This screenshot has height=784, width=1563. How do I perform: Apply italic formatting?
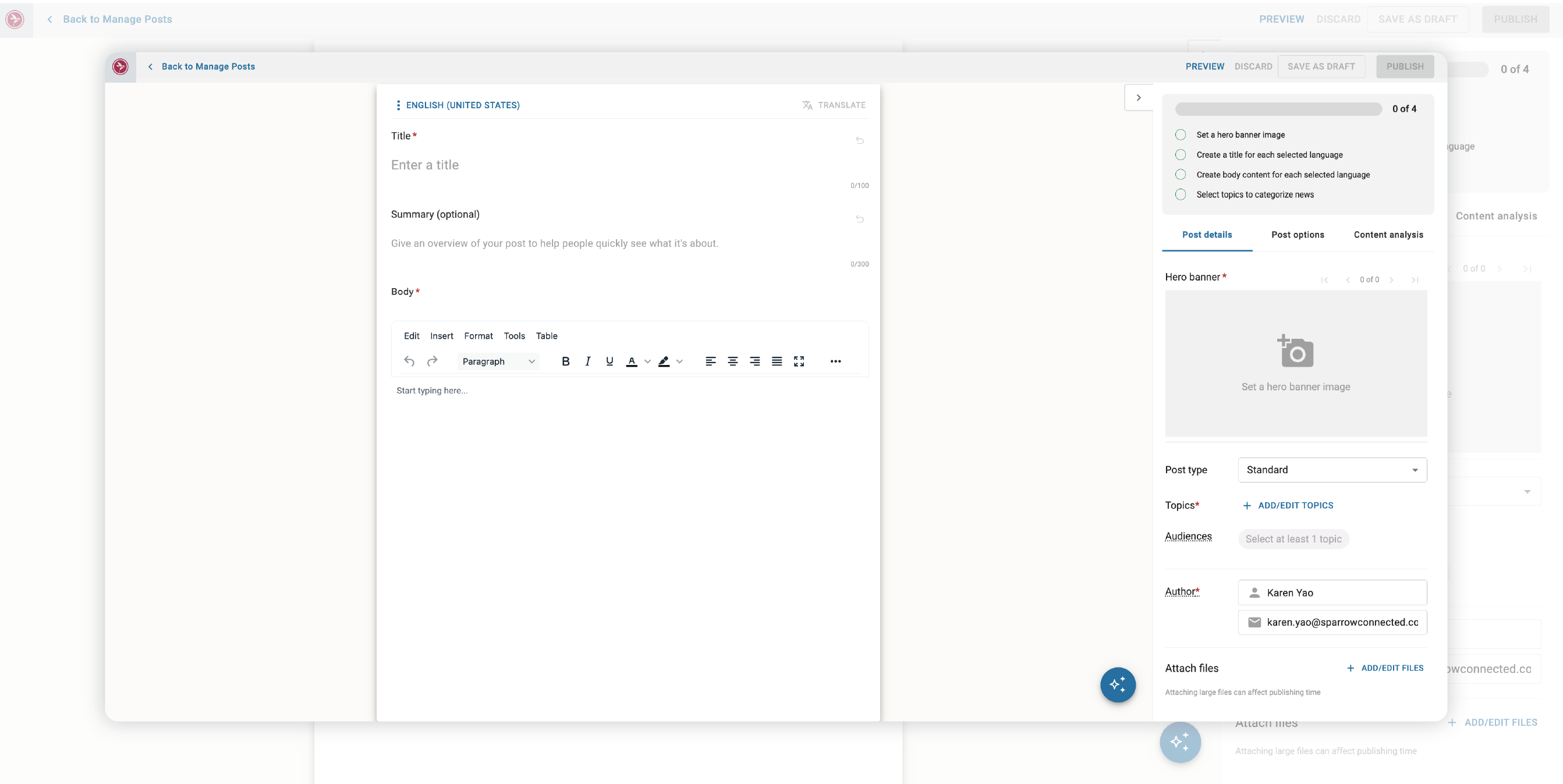point(587,361)
